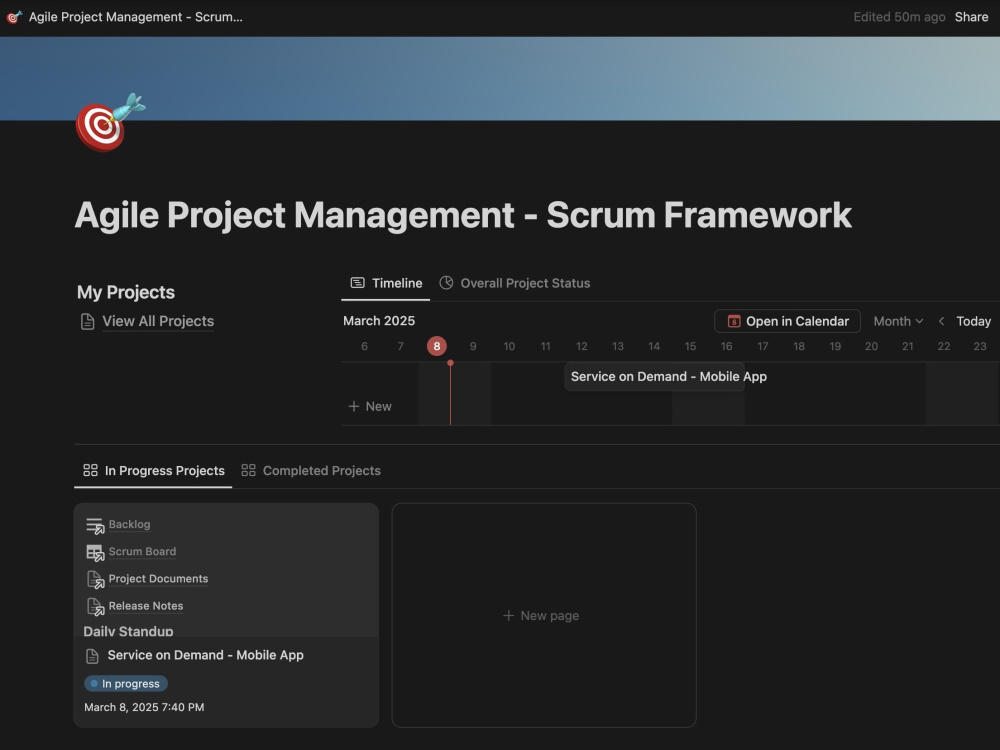Create a New page card

point(544,615)
